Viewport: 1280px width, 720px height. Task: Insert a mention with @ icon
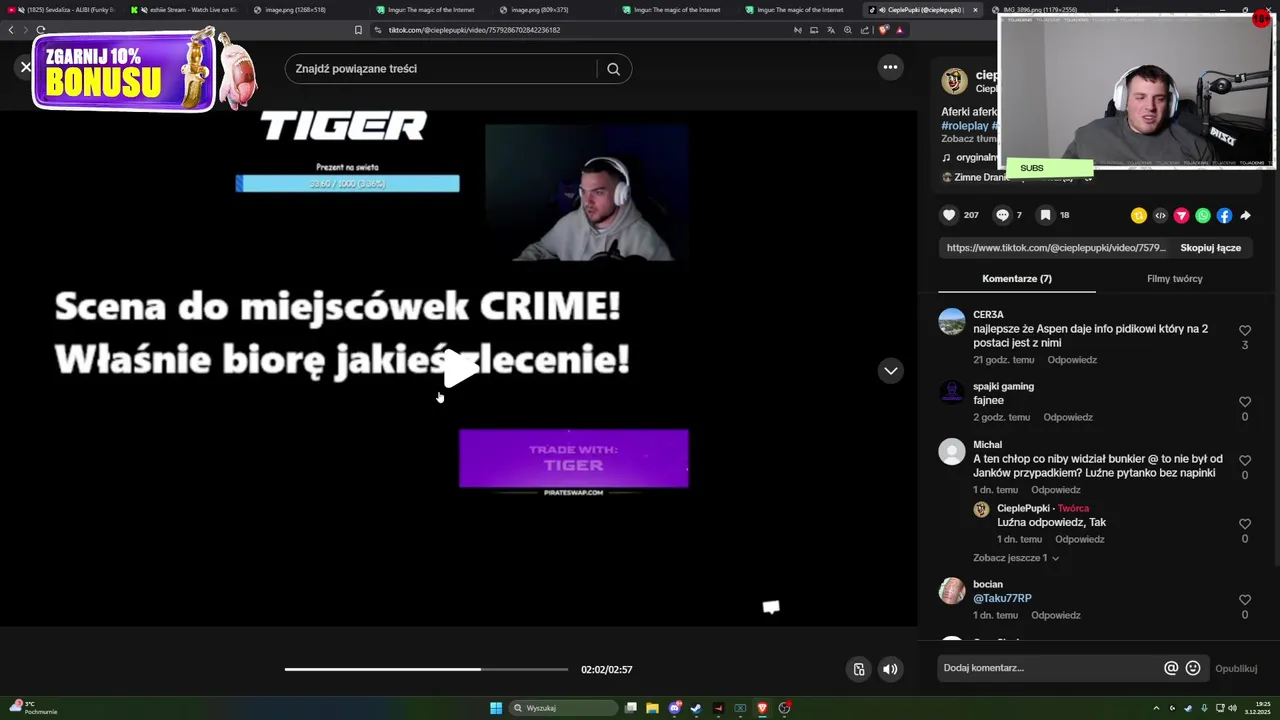pos(1171,668)
